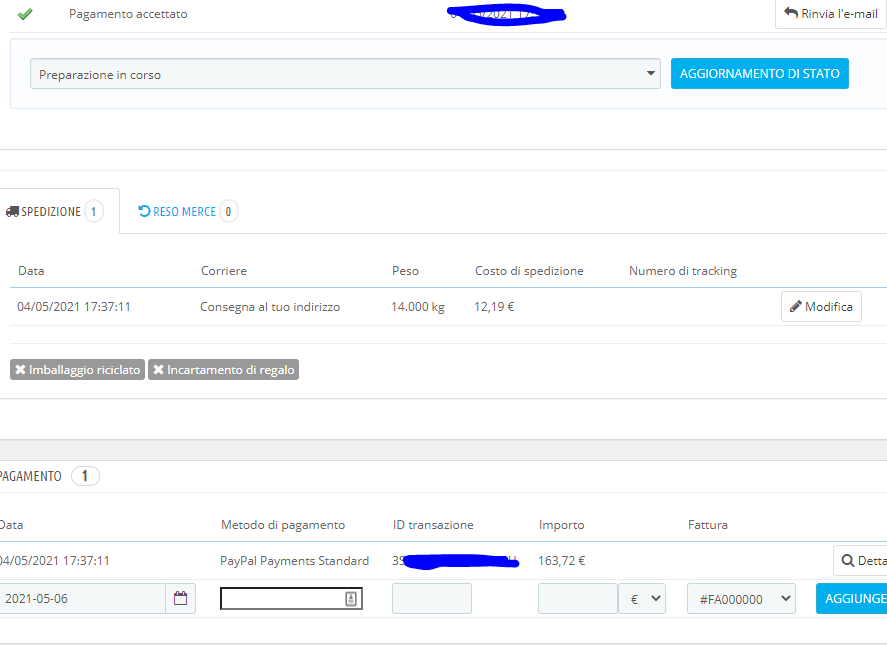
Task: Click the reply arrow icon of Rinvia l'e-mail
Action: point(791,12)
